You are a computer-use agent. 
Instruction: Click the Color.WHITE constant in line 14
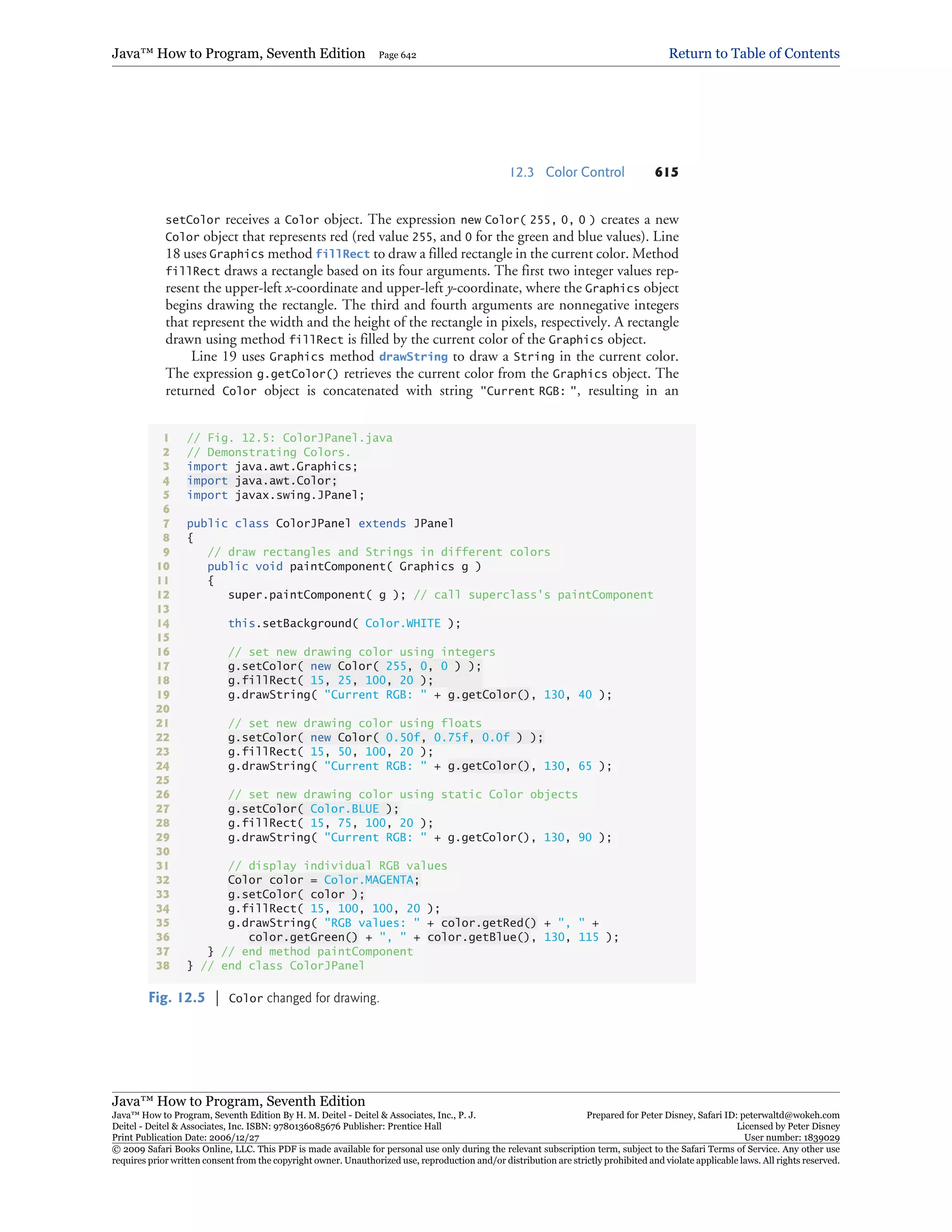click(403, 623)
